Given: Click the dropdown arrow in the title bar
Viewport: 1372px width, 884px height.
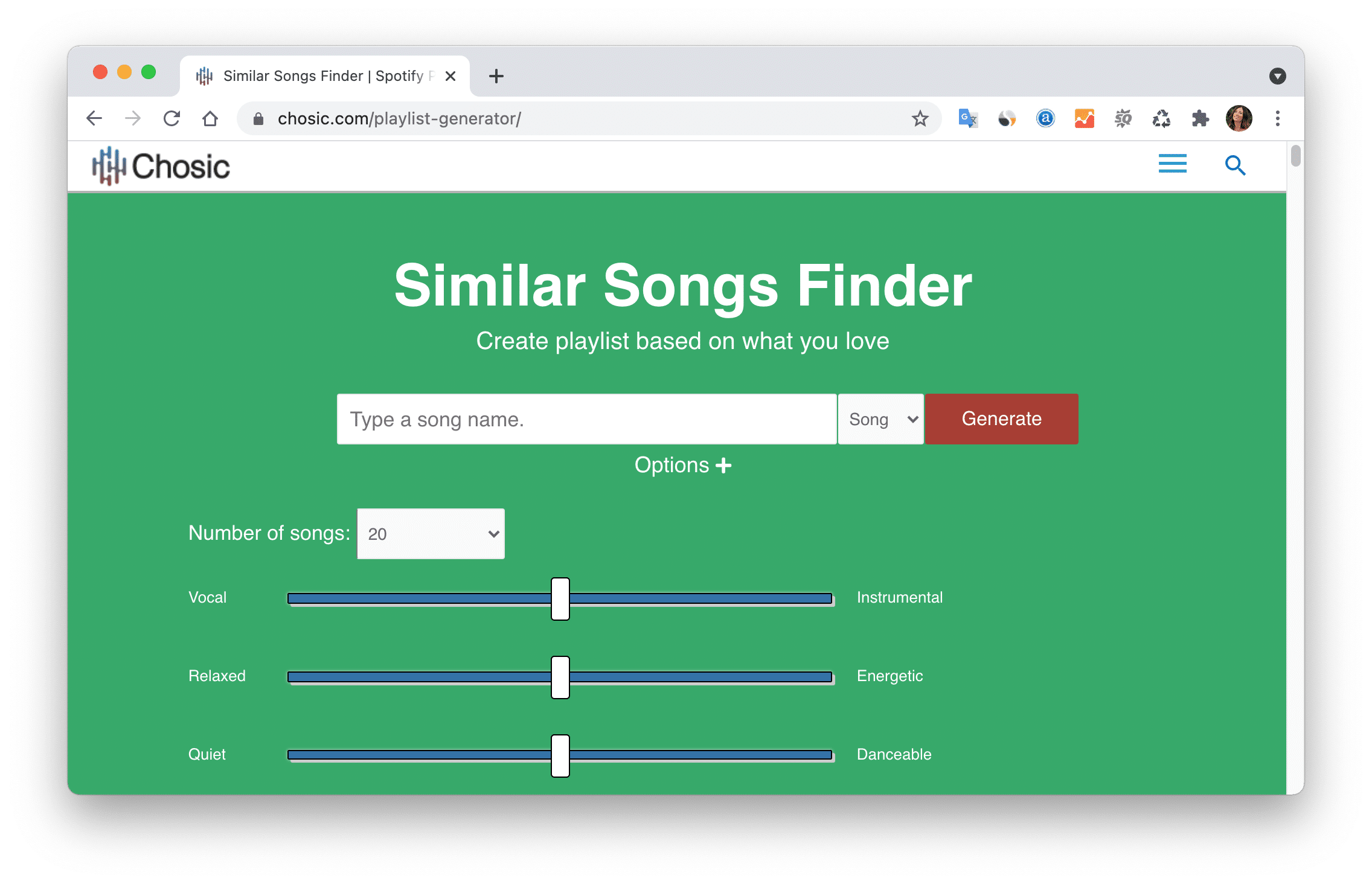Looking at the screenshot, I should (1277, 76).
